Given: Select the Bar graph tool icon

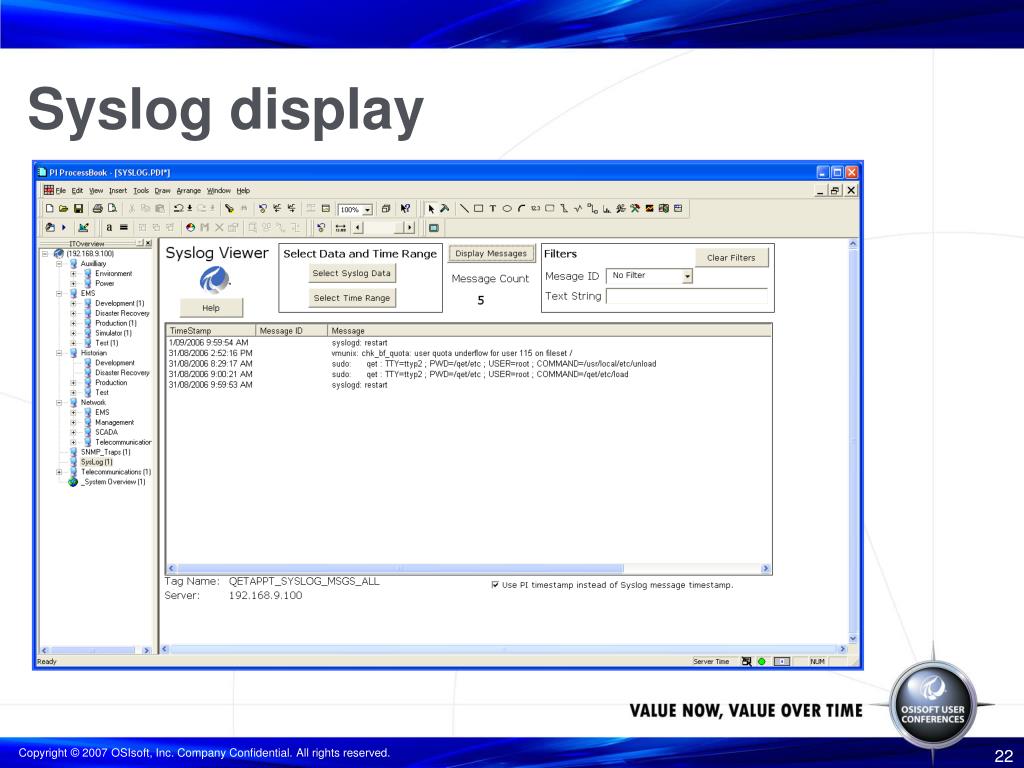Looking at the screenshot, I should 607,209.
